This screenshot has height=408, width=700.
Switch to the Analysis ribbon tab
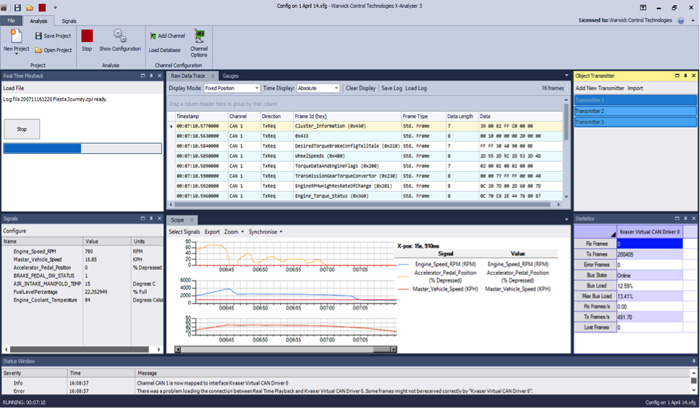coord(38,21)
